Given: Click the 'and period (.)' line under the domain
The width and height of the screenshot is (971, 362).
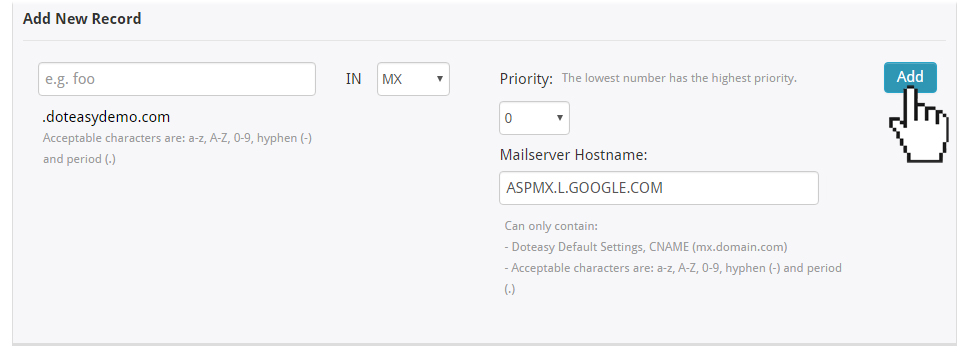Looking at the screenshot, I should (x=79, y=159).
